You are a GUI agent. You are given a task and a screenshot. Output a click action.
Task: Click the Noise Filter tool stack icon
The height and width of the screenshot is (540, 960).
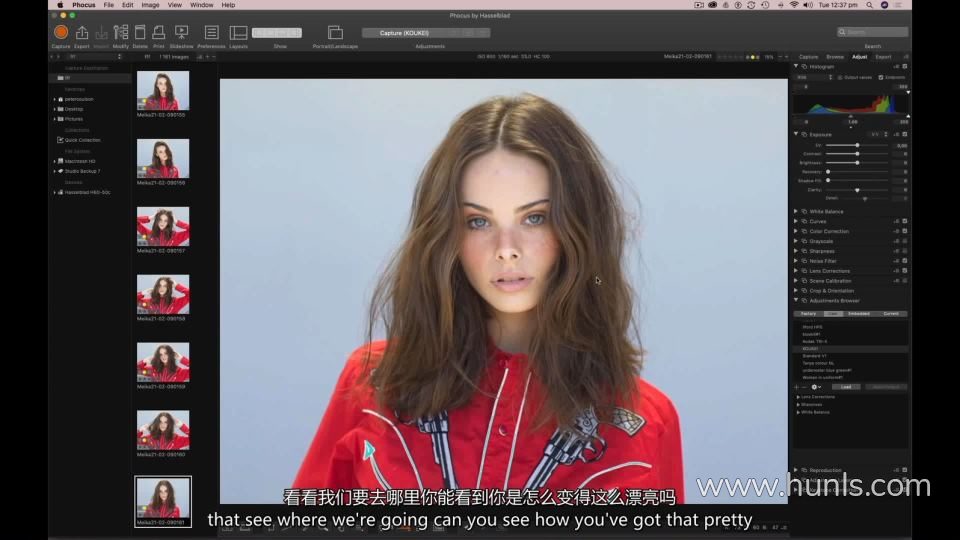point(804,261)
